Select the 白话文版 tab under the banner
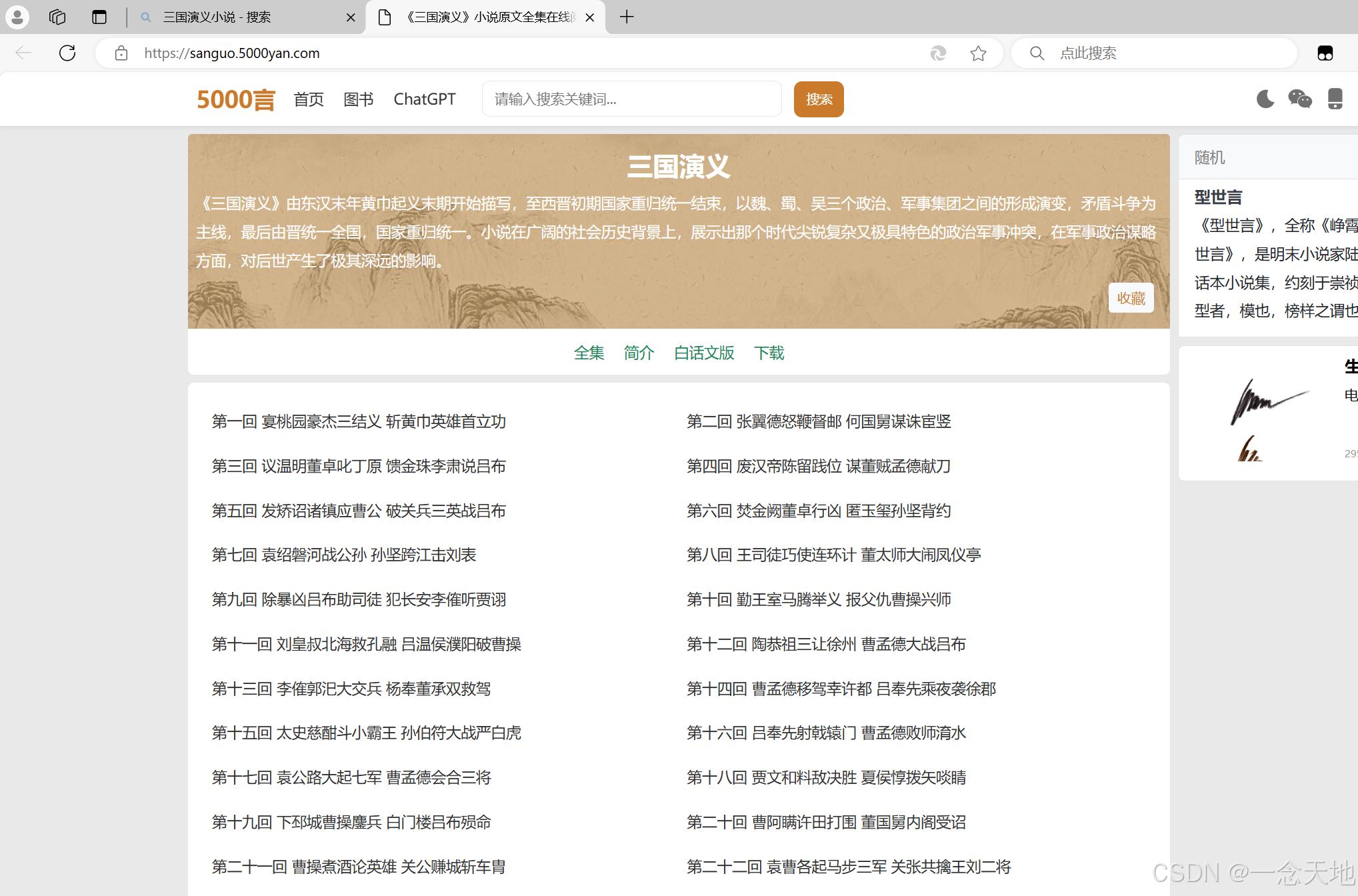The height and width of the screenshot is (896, 1358). 704,353
